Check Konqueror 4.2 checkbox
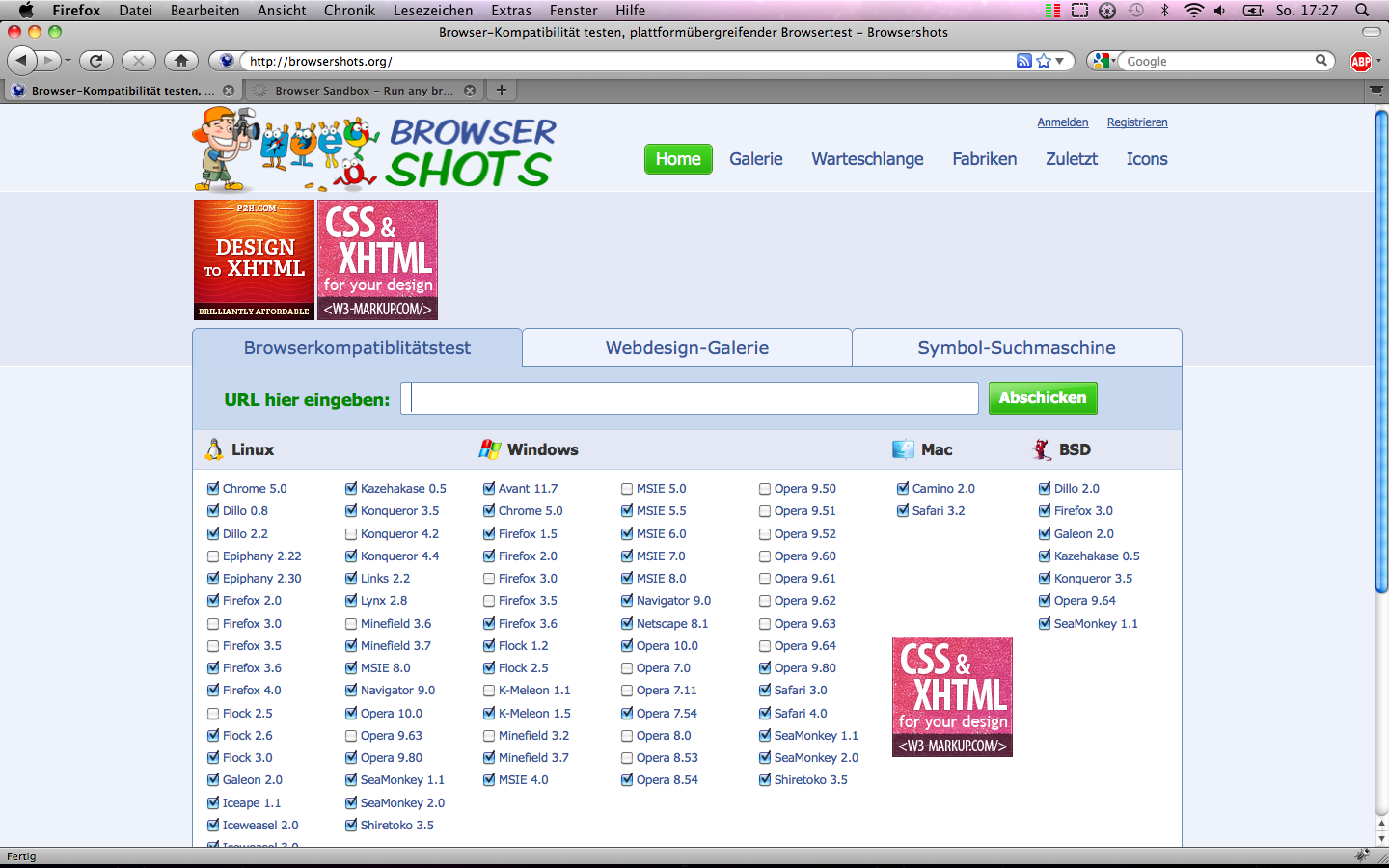Viewport: 1389px width, 868px height. click(x=351, y=533)
